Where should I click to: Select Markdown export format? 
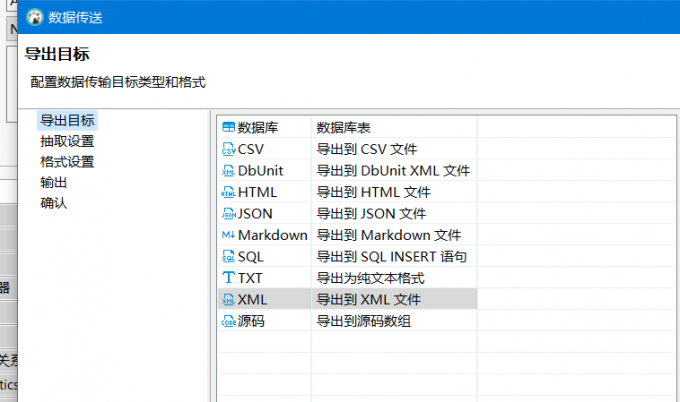point(272,235)
